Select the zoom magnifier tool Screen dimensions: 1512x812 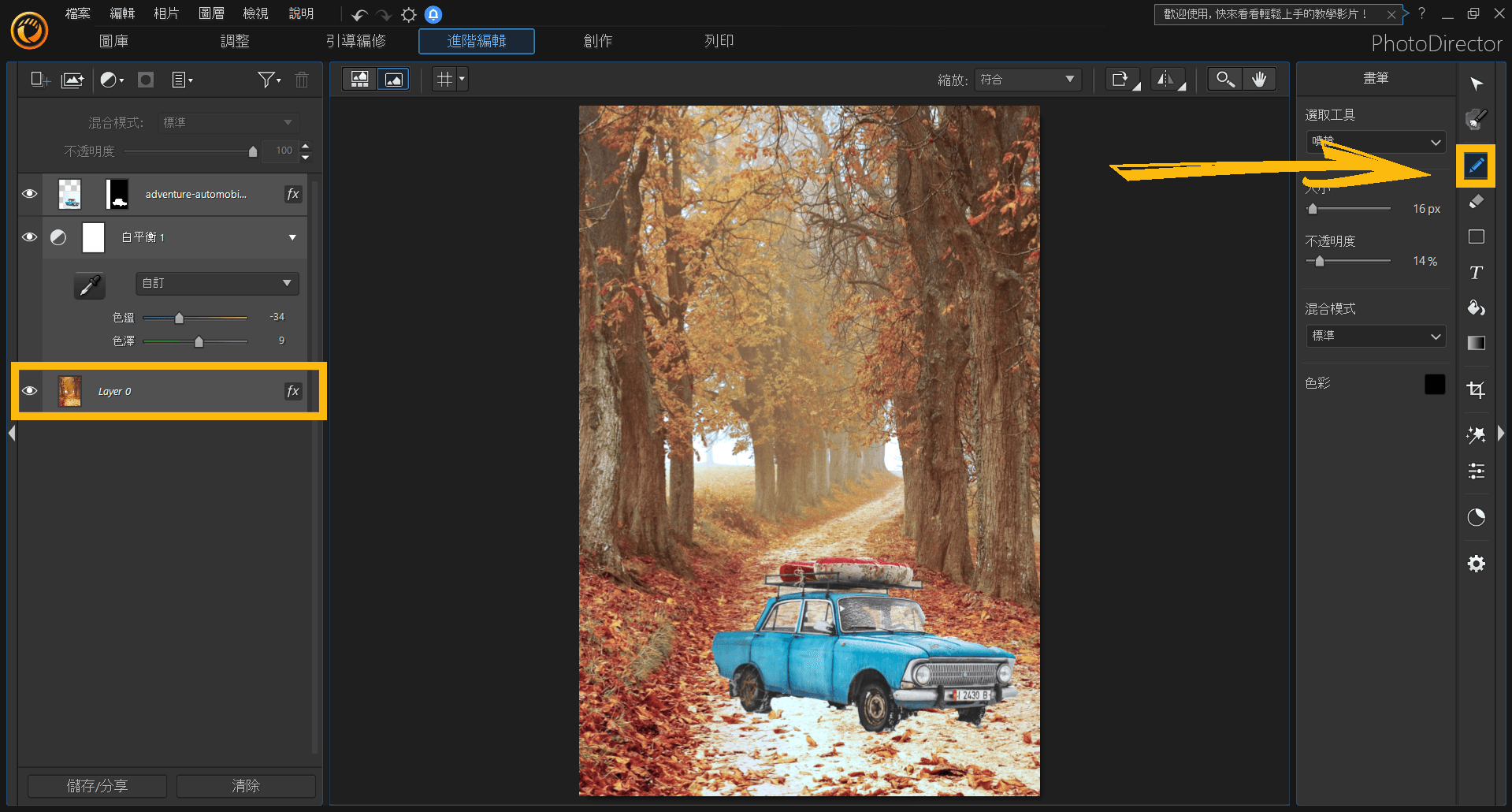click(1225, 79)
